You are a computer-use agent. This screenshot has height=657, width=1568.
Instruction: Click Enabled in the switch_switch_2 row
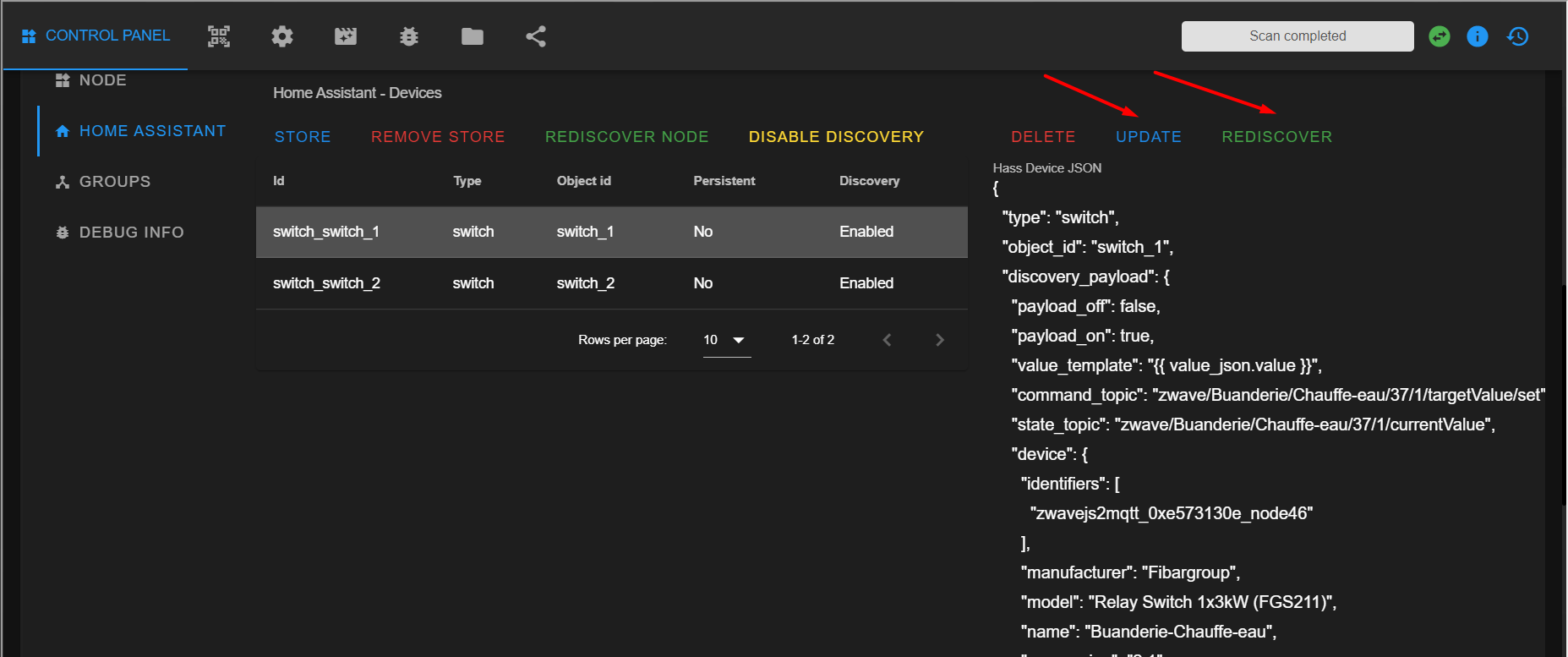click(x=866, y=283)
